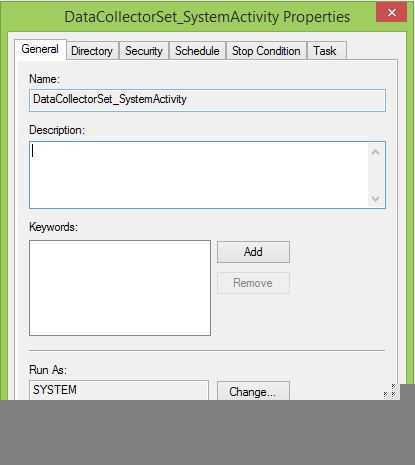Switch to the Stop Condition tab

point(266,51)
